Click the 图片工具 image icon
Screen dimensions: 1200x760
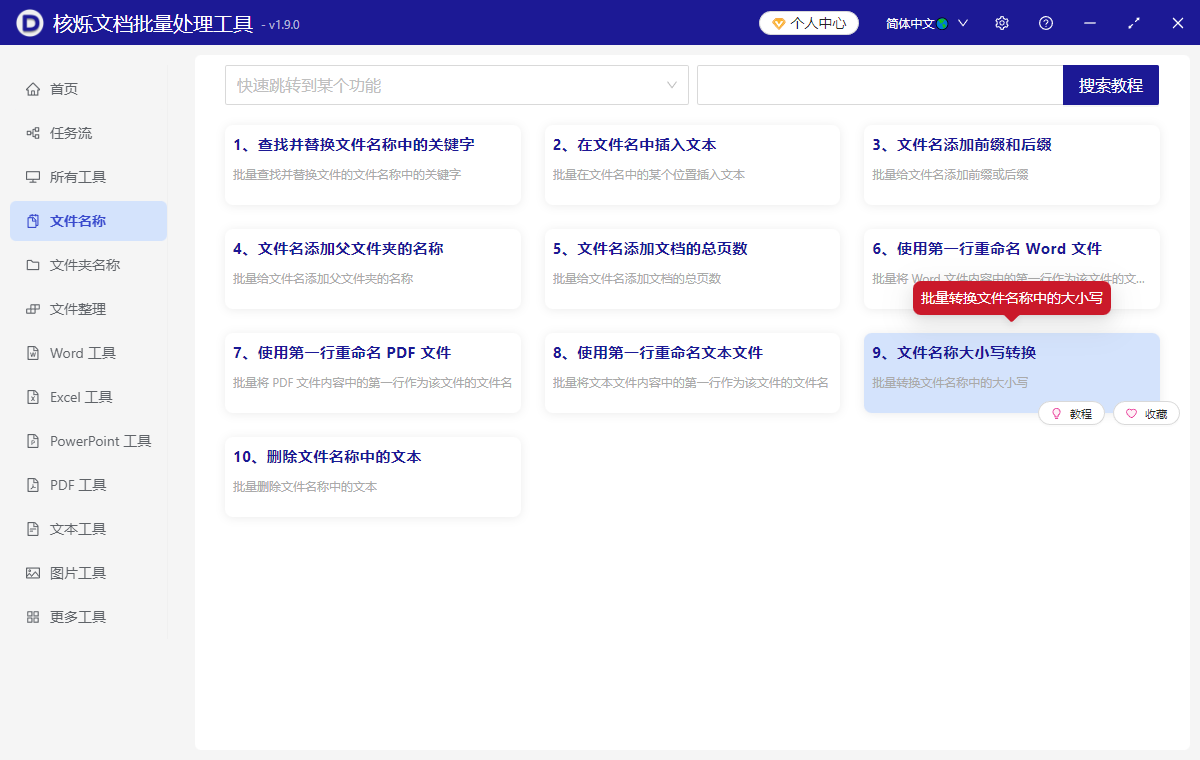pos(33,573)
